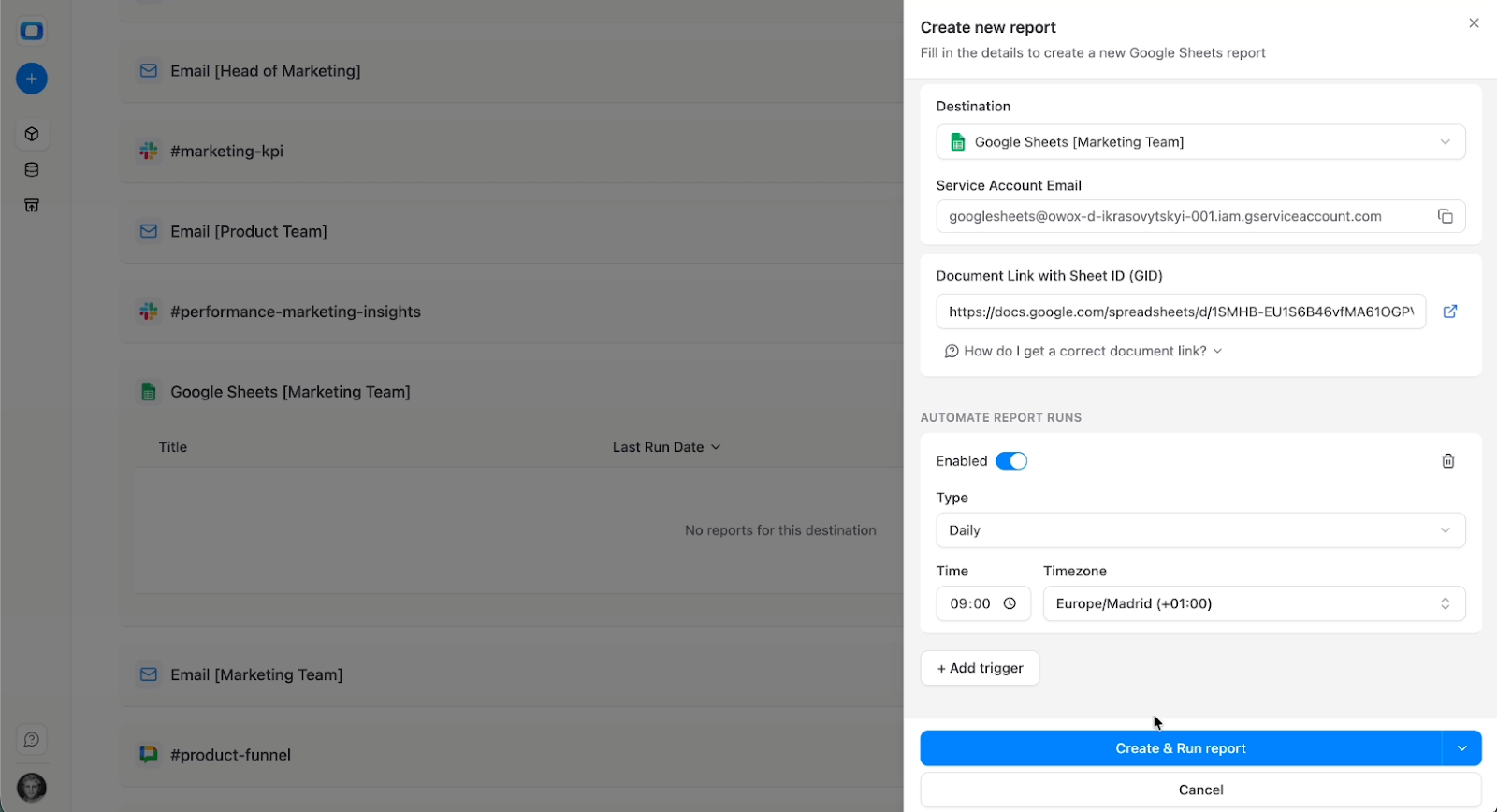Copy the service account email

[x=1446, y=216]
